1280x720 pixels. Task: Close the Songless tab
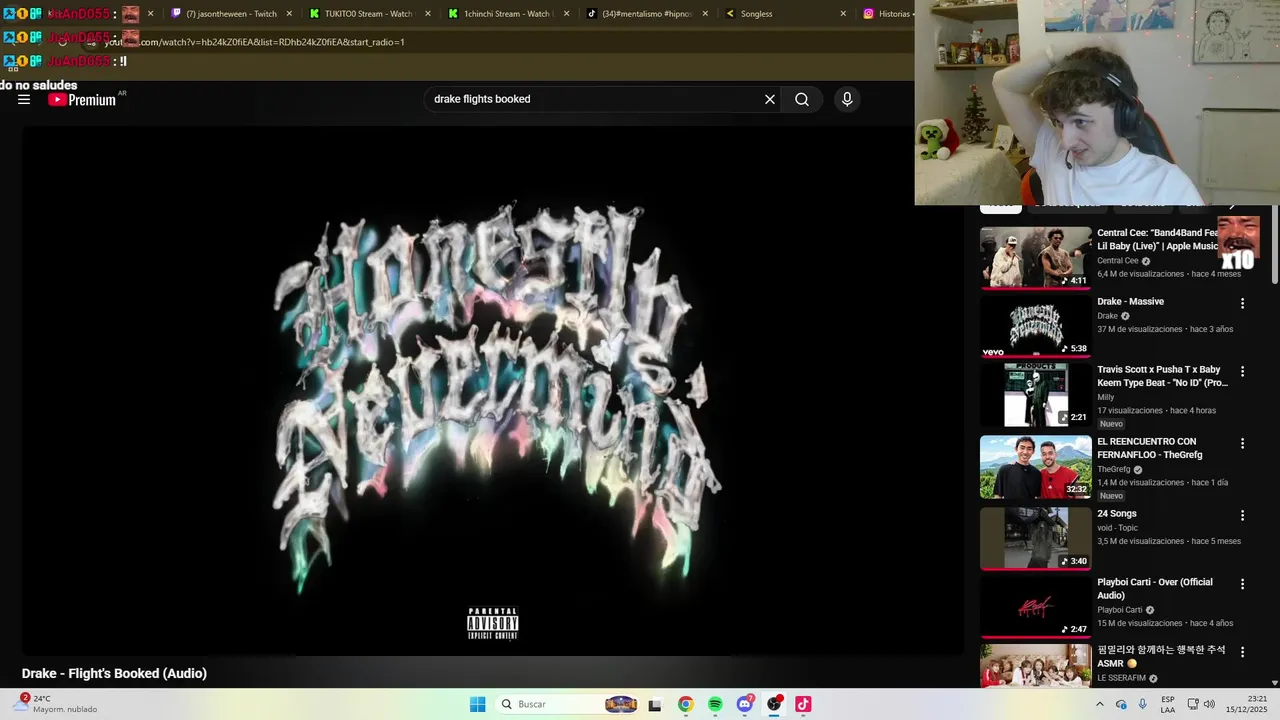tap(843, 14)
